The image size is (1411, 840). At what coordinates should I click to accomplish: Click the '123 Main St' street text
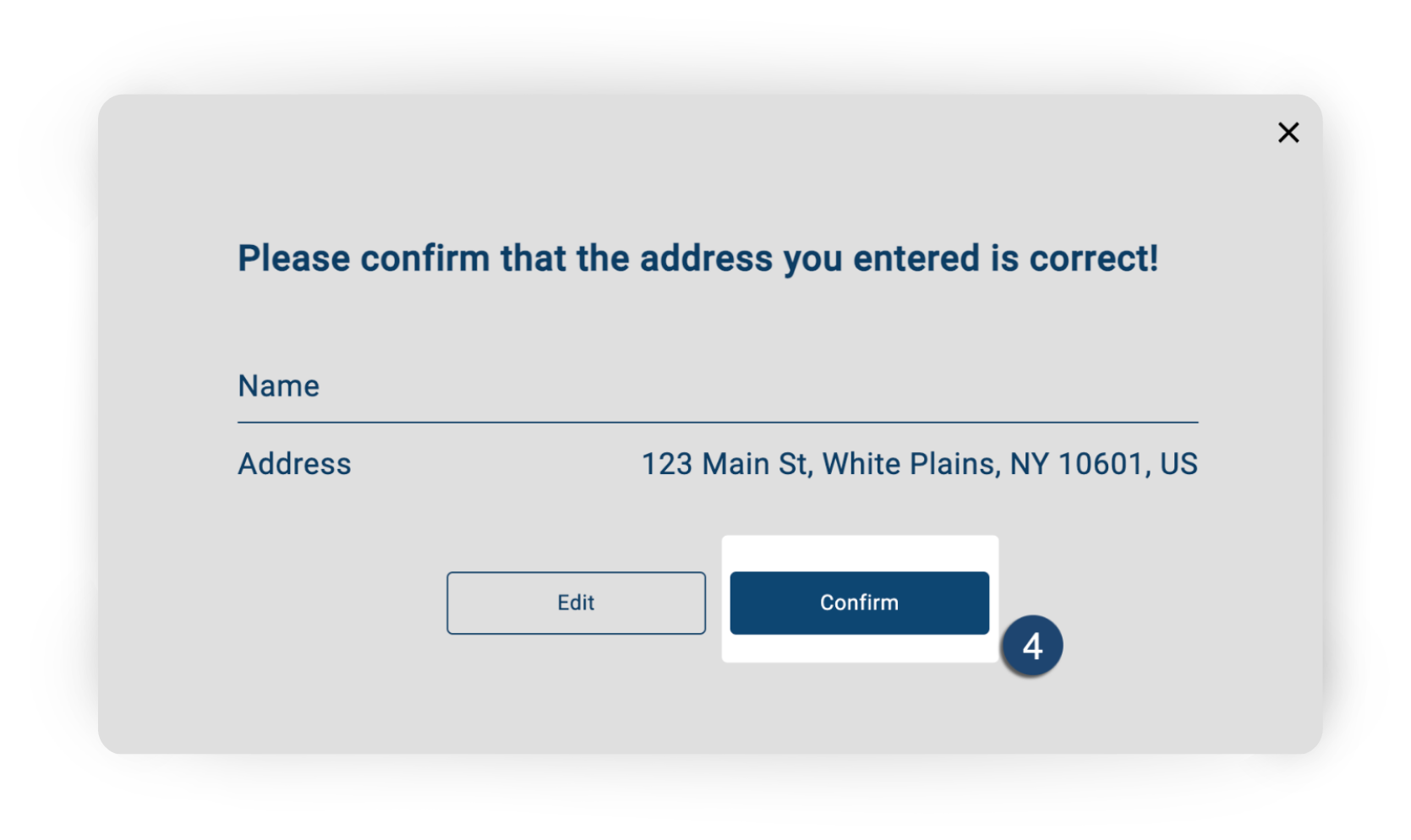[724, 464]
